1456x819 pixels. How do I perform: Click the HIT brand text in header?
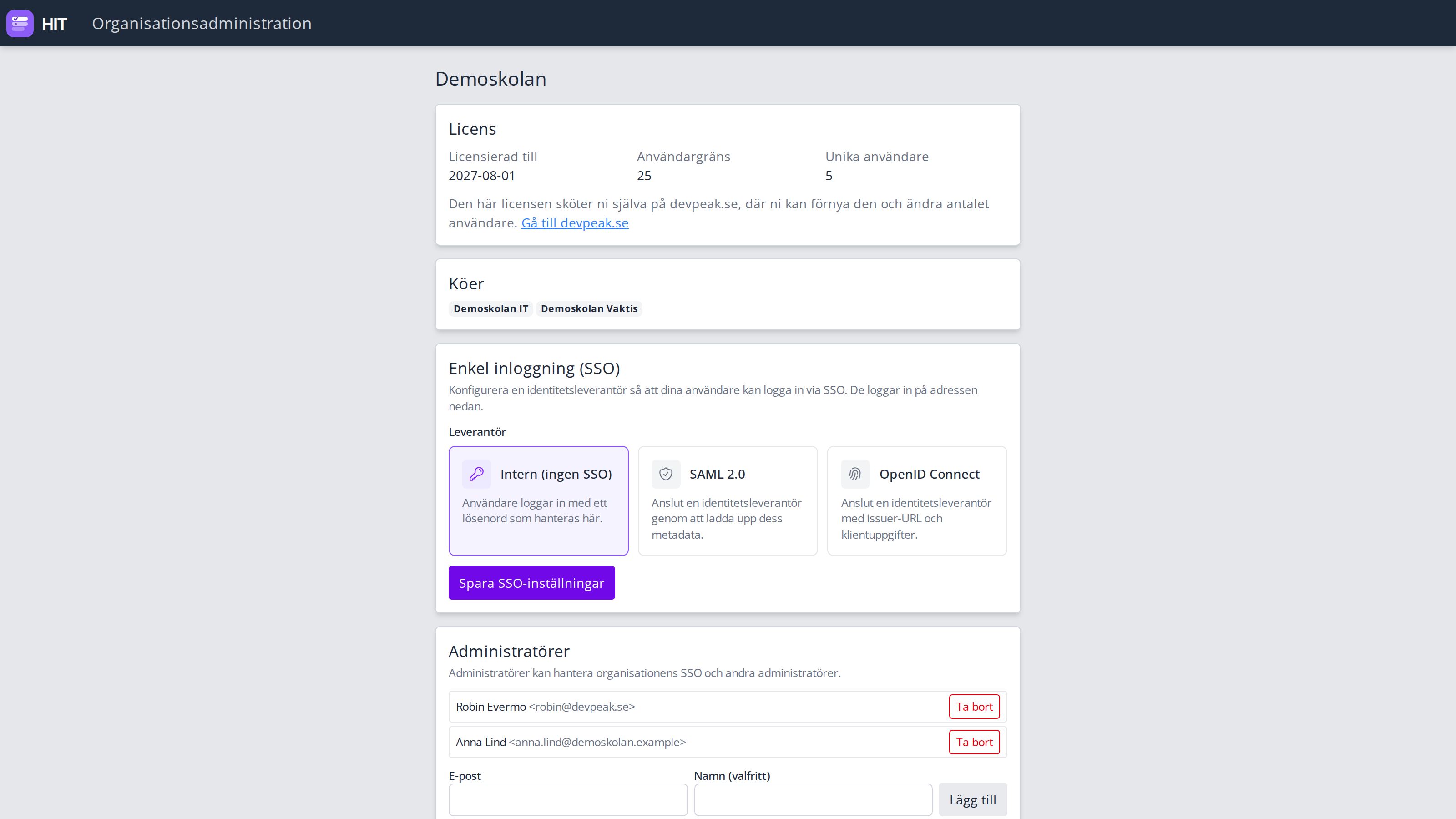(x=54, y=24)
